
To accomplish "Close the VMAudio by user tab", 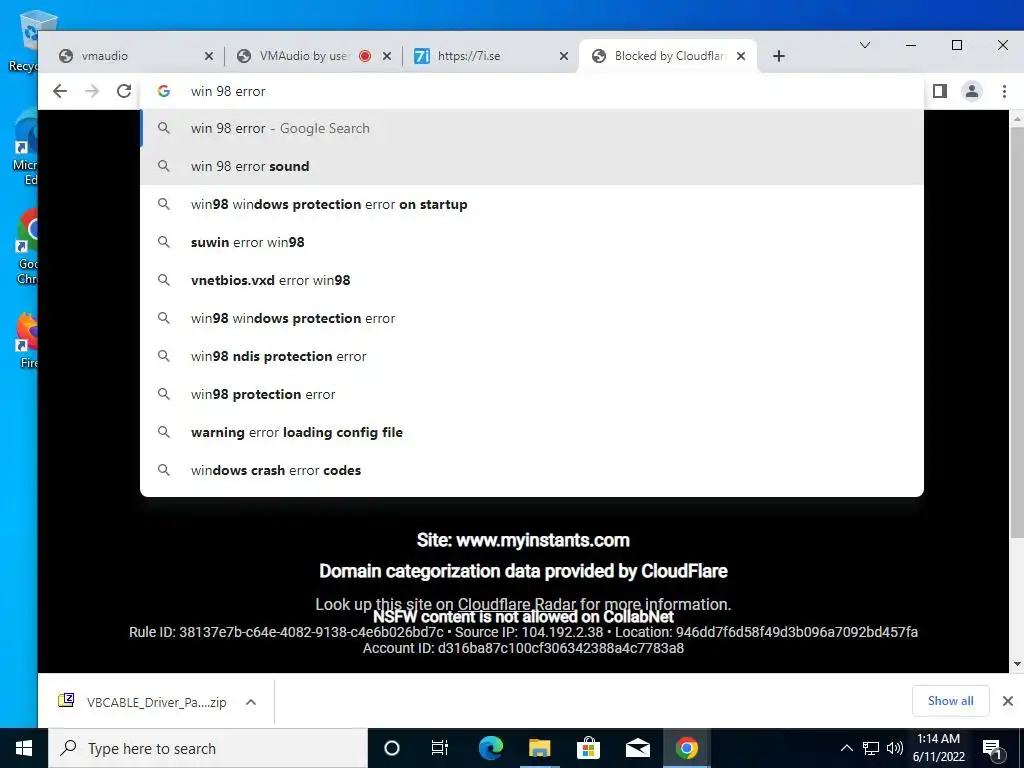I will tap(387, 56).
